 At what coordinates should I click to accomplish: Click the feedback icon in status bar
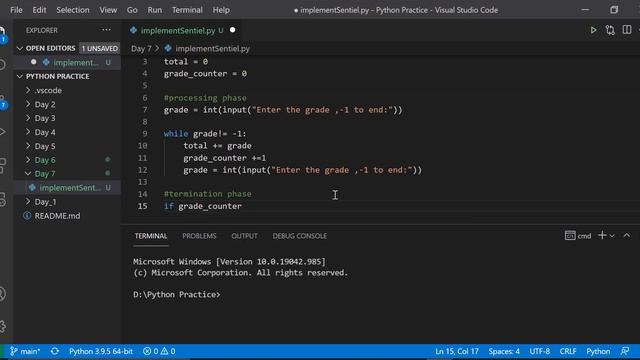coord(624,351)
